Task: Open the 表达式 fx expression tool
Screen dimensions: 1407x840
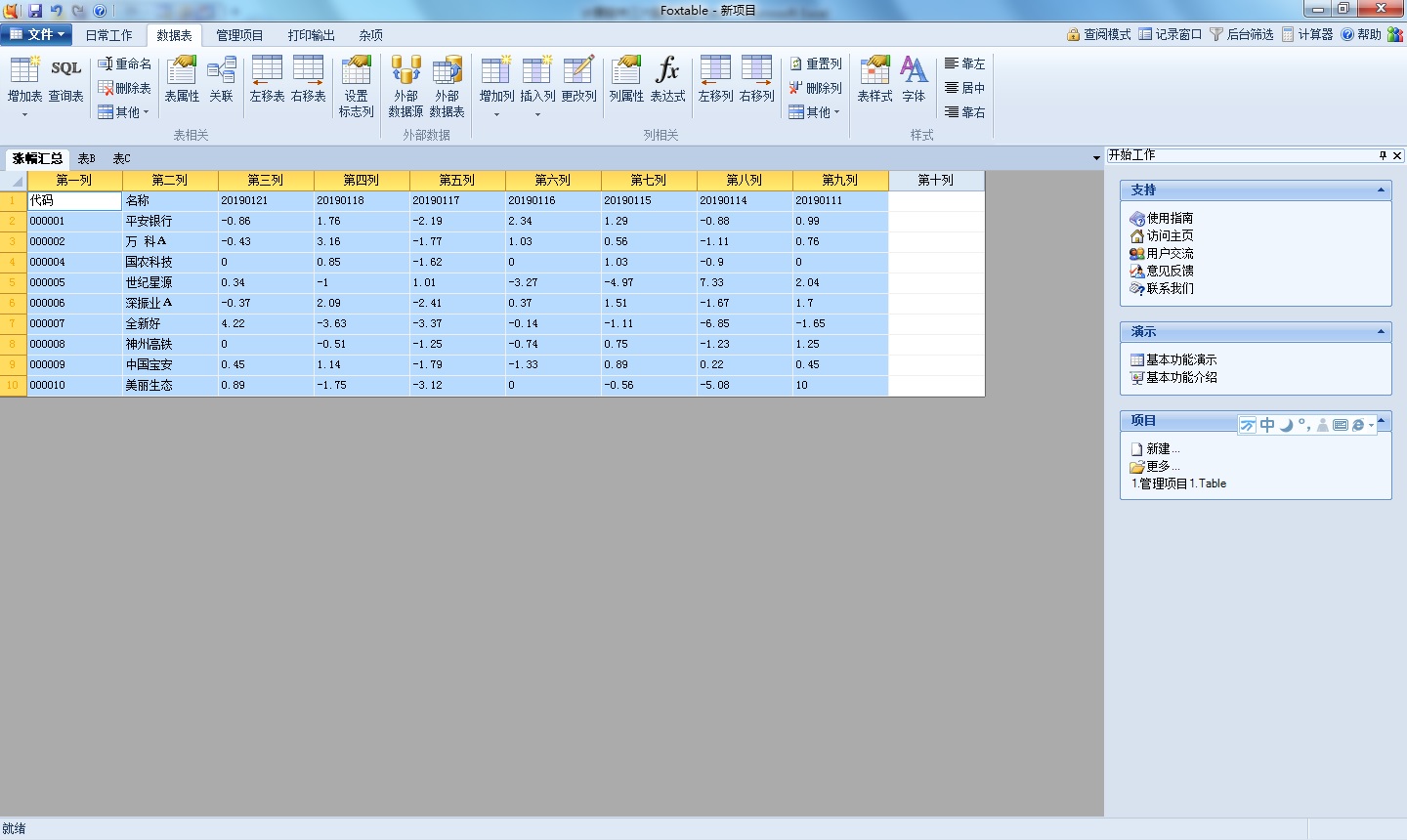Action: tap(667, 80)
